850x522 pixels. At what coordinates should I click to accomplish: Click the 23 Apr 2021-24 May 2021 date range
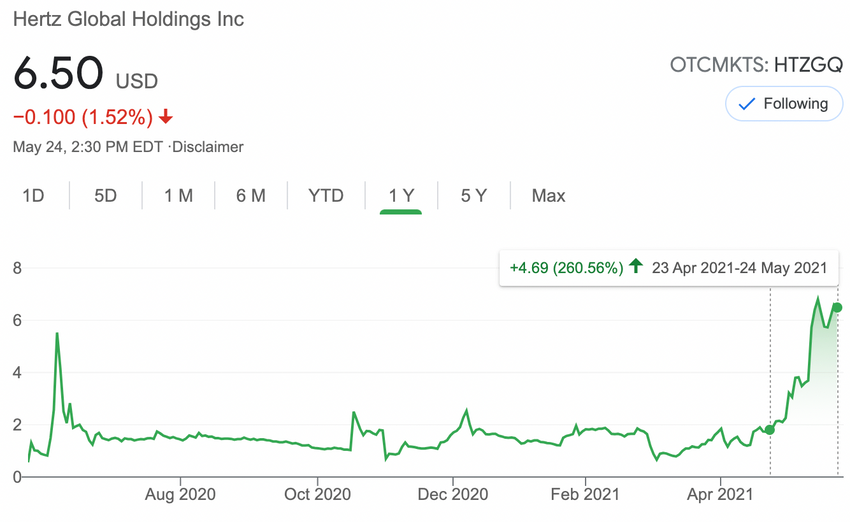[739, 268]
